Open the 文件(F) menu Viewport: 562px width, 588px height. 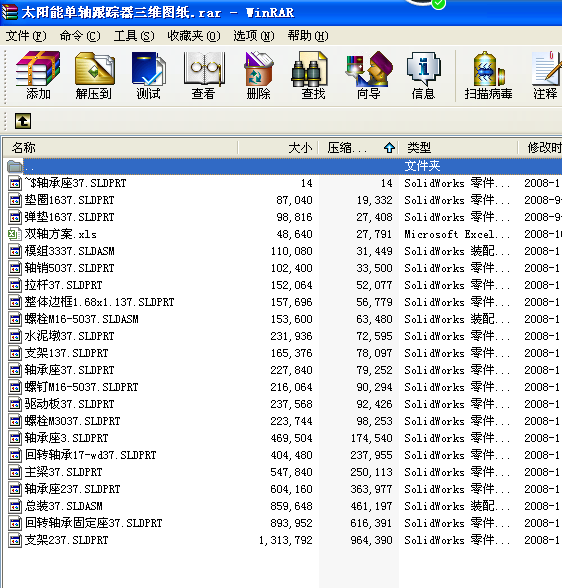click(26, 36)
